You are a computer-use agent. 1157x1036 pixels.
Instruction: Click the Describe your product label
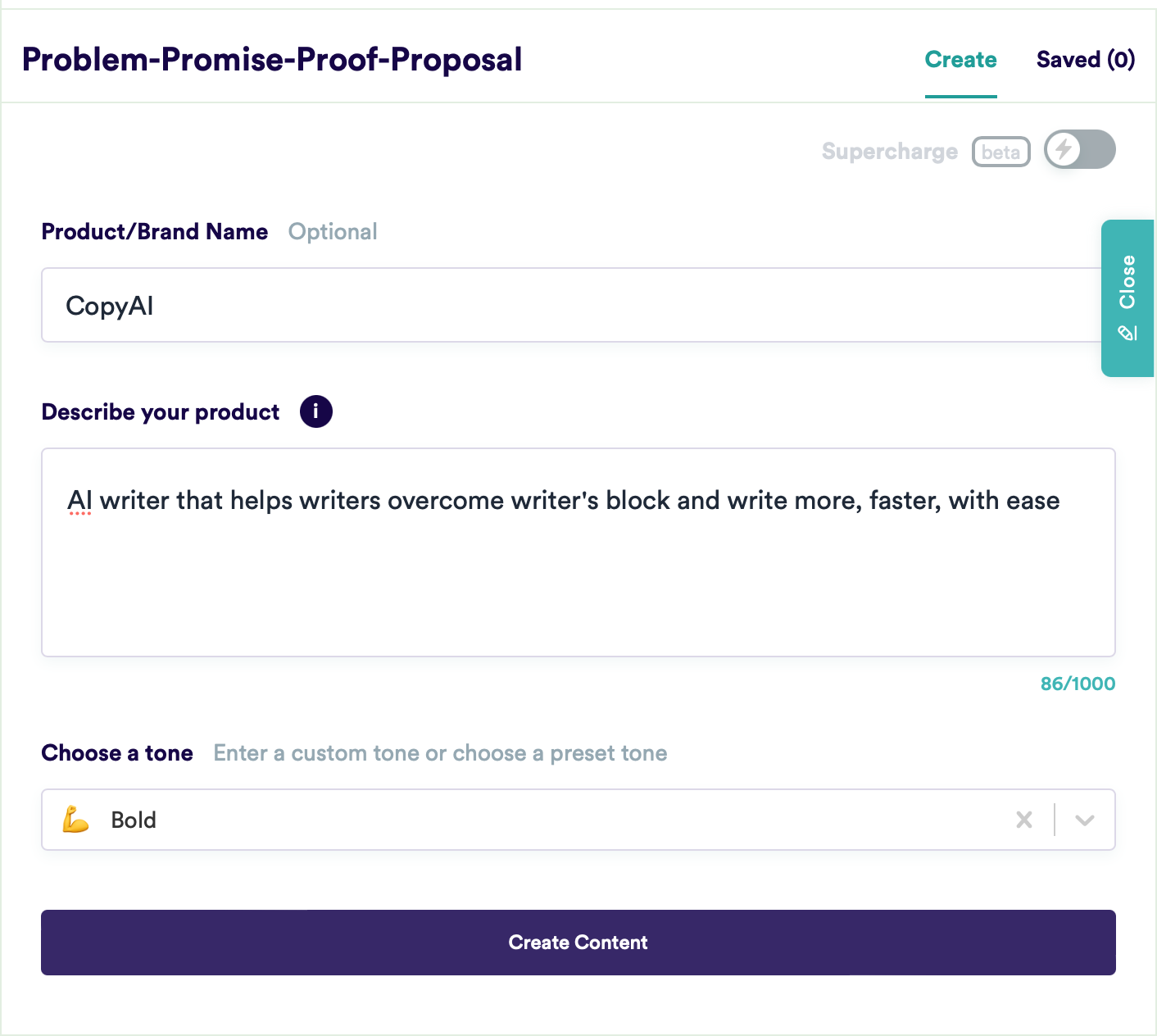click(x=161, y=412)
